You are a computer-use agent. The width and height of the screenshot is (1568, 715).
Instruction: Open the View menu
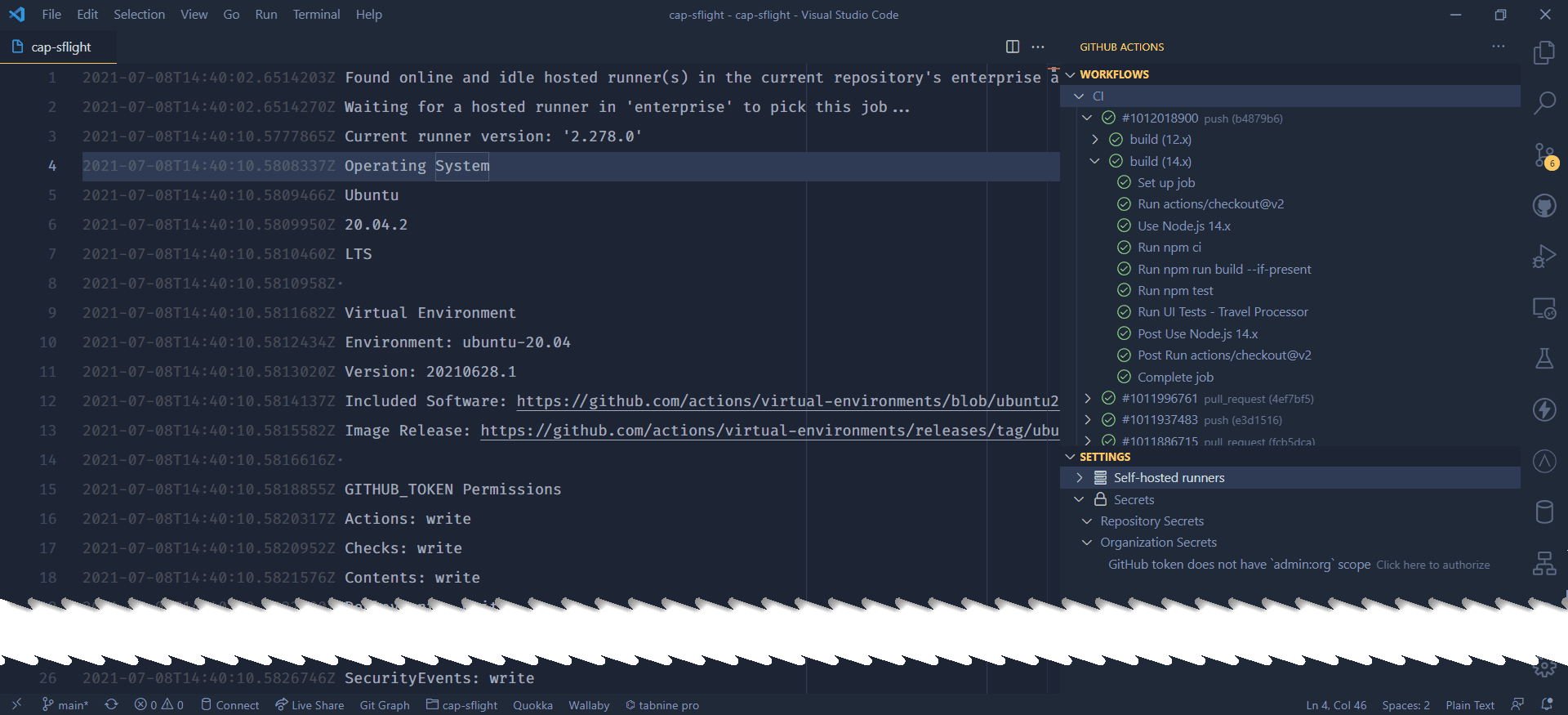pos(194,15)
